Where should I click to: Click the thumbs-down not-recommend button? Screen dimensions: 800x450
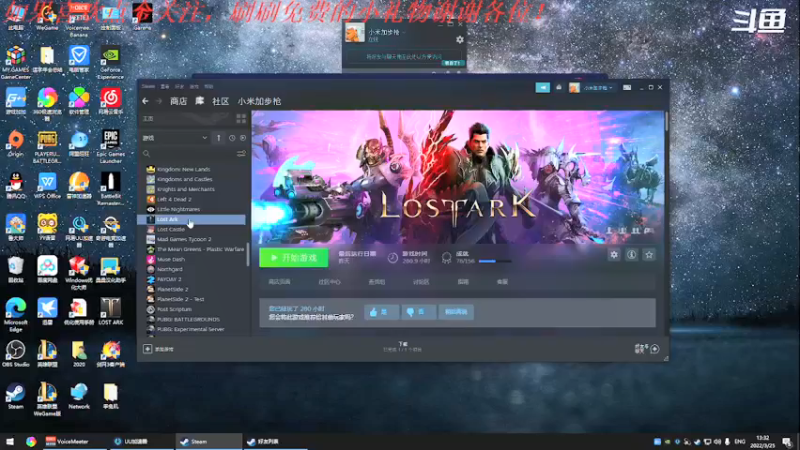tap(418, 312)
